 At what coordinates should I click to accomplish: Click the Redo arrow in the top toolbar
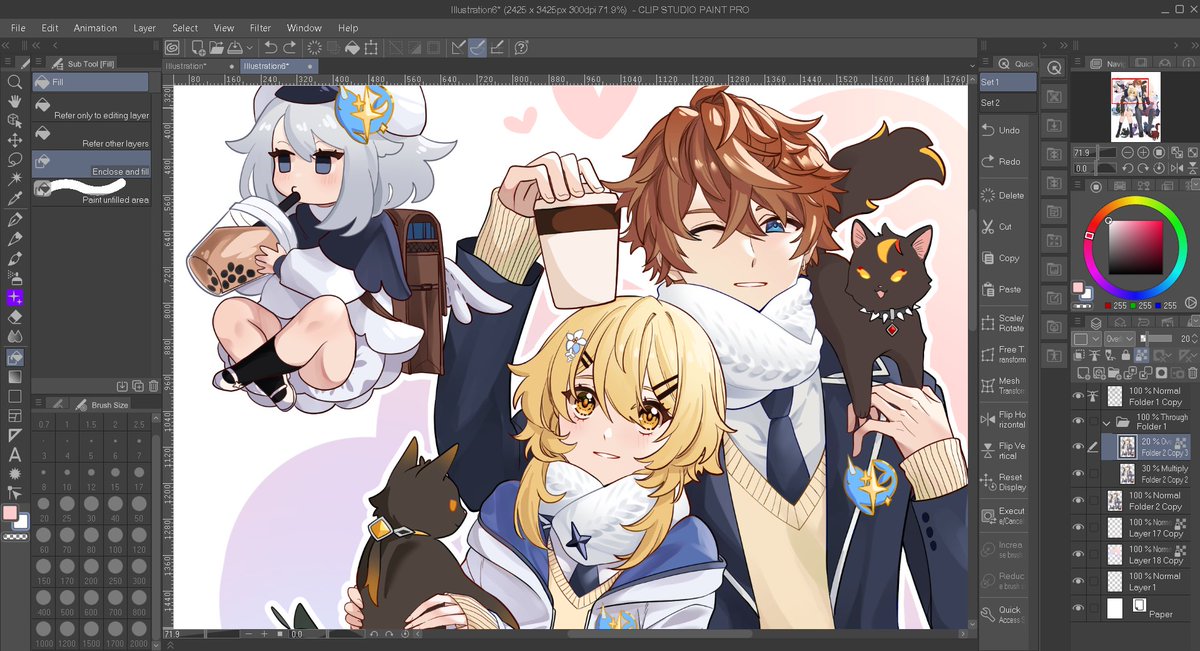(x=289, y=47)
